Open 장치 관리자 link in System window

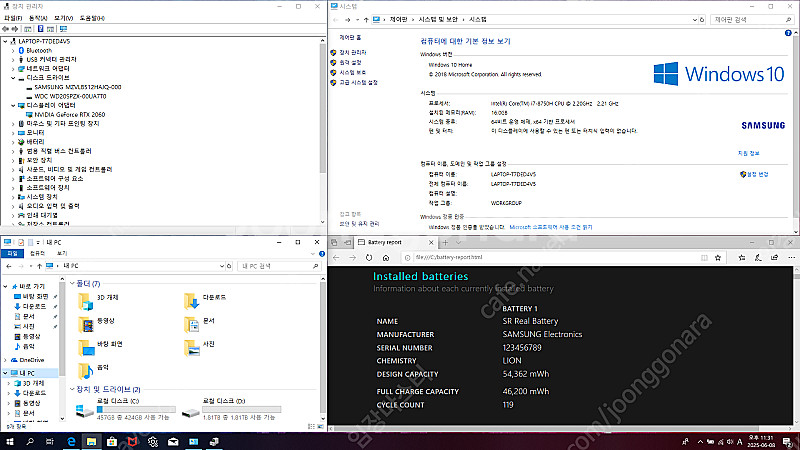[353, 53]
